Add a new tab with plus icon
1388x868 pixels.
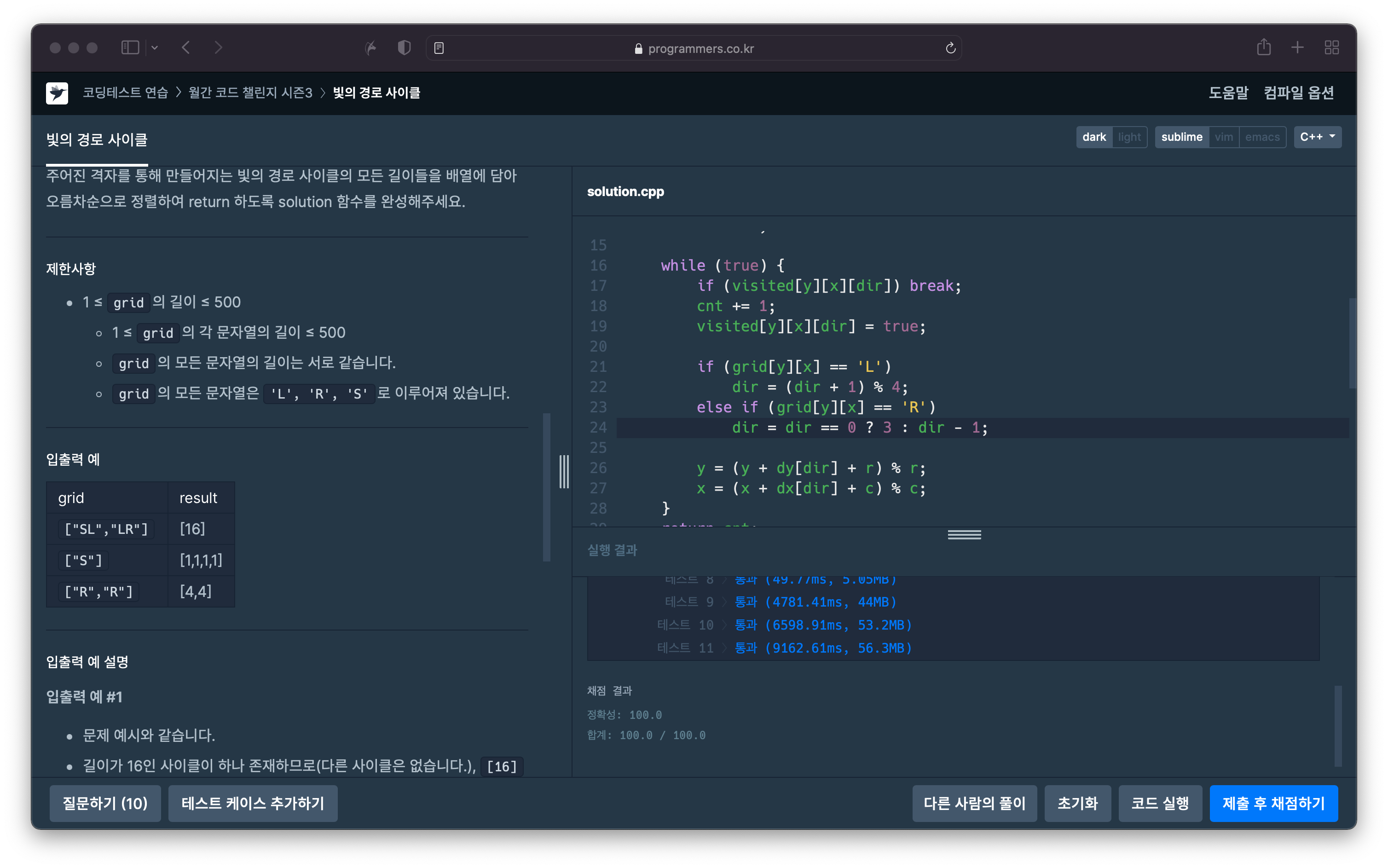tap(1297, 48)
